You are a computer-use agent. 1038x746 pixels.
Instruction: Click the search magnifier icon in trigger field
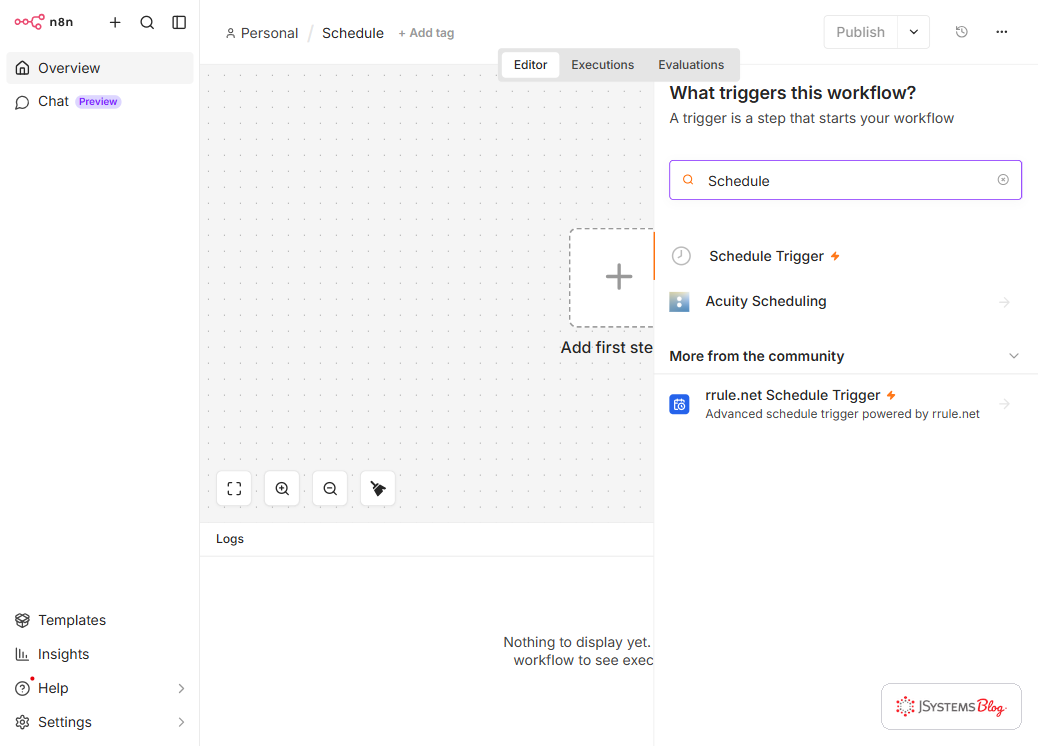tap(688, 180)
